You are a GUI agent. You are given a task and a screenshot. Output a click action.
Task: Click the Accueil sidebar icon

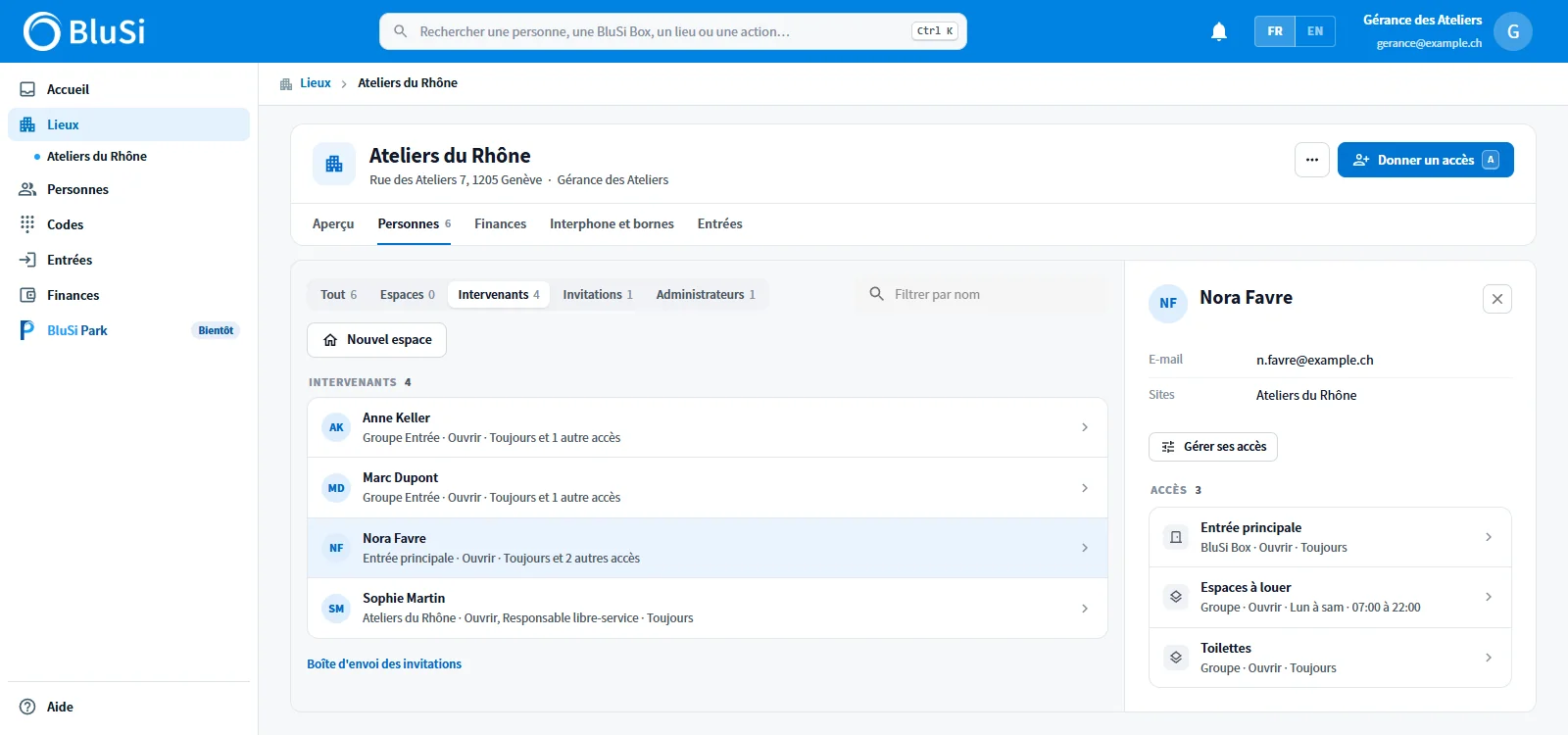point(27,89)
